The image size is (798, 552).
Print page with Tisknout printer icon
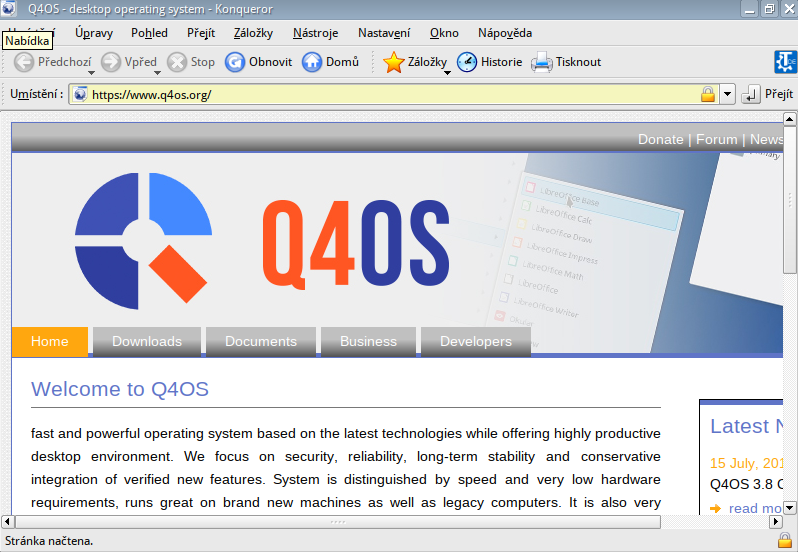542,62
